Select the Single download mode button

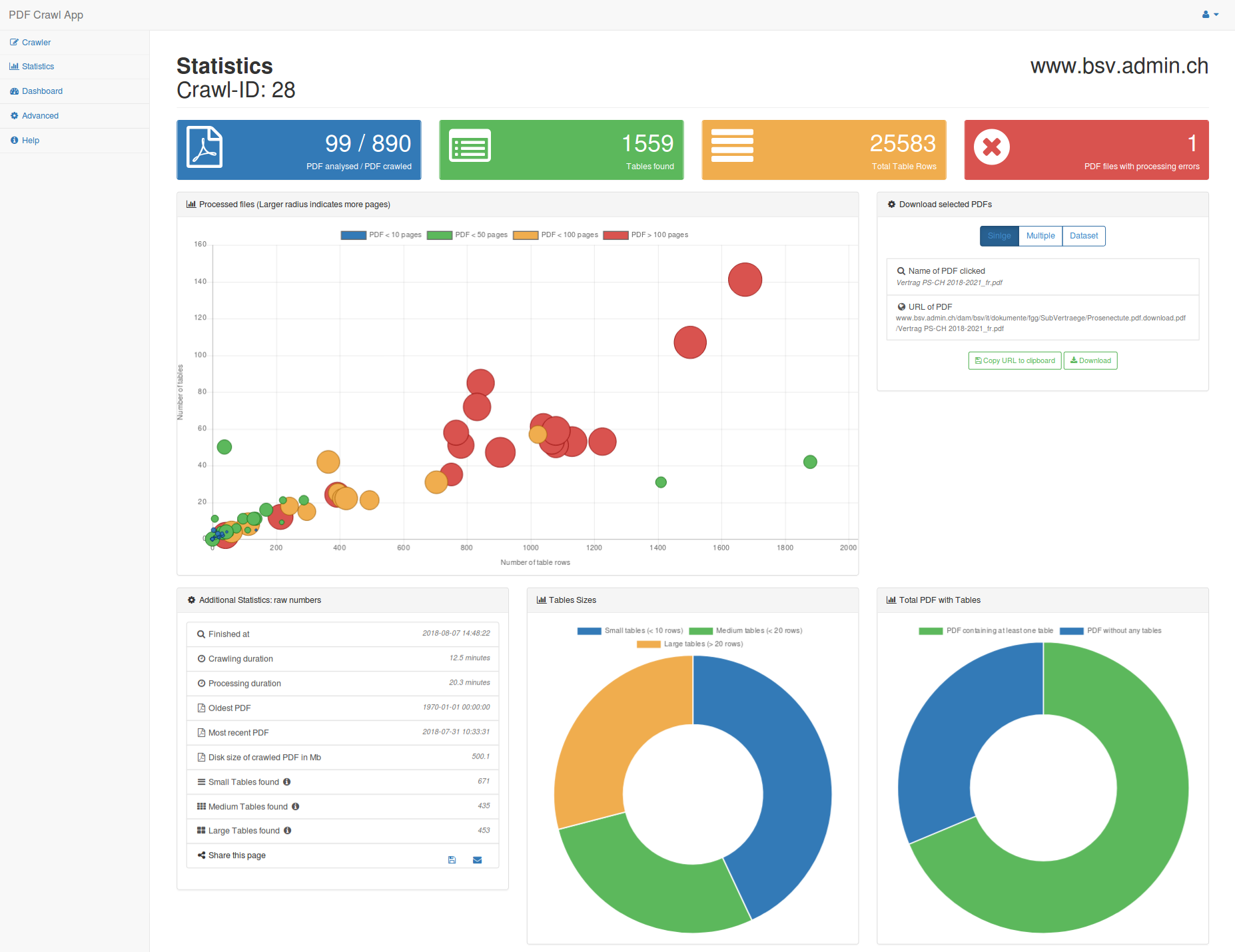click(x=999, y=236)
